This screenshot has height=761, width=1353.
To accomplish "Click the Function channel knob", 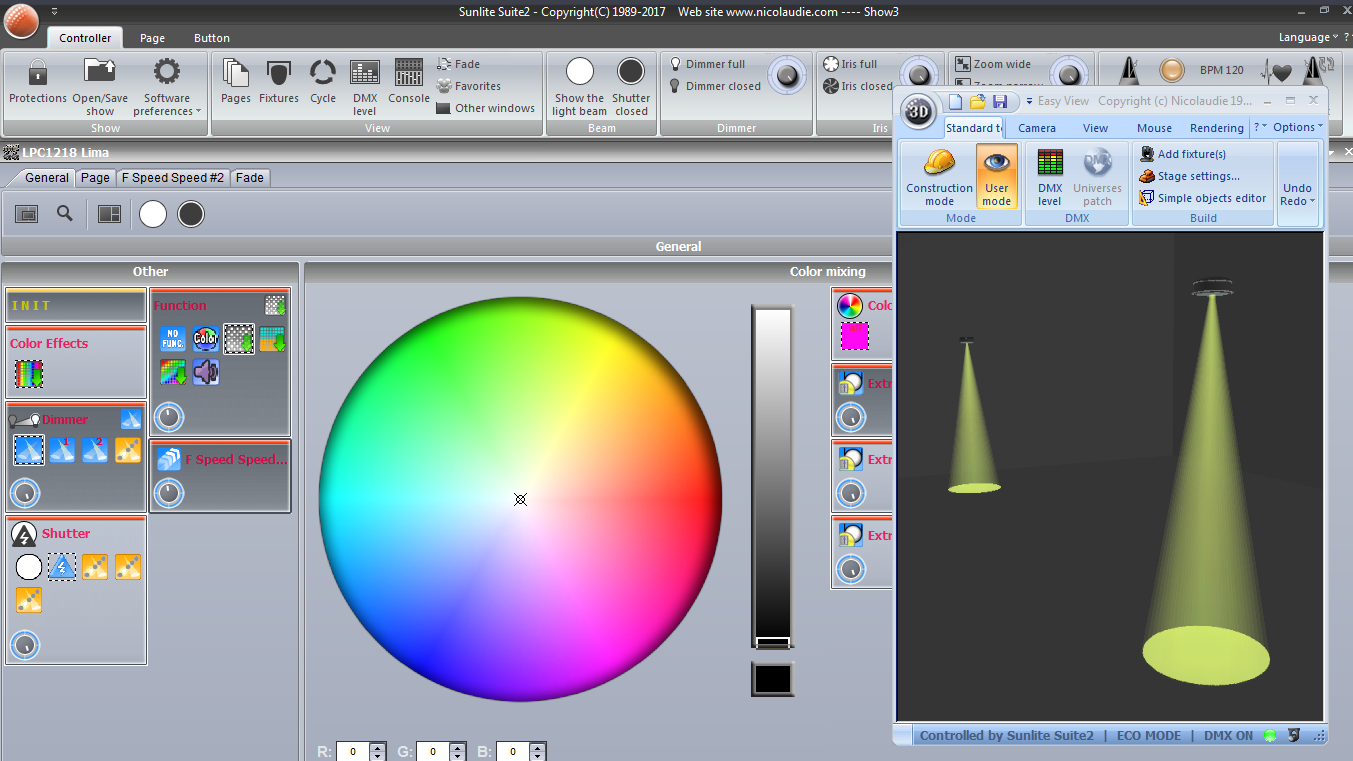I will [169, 417].
